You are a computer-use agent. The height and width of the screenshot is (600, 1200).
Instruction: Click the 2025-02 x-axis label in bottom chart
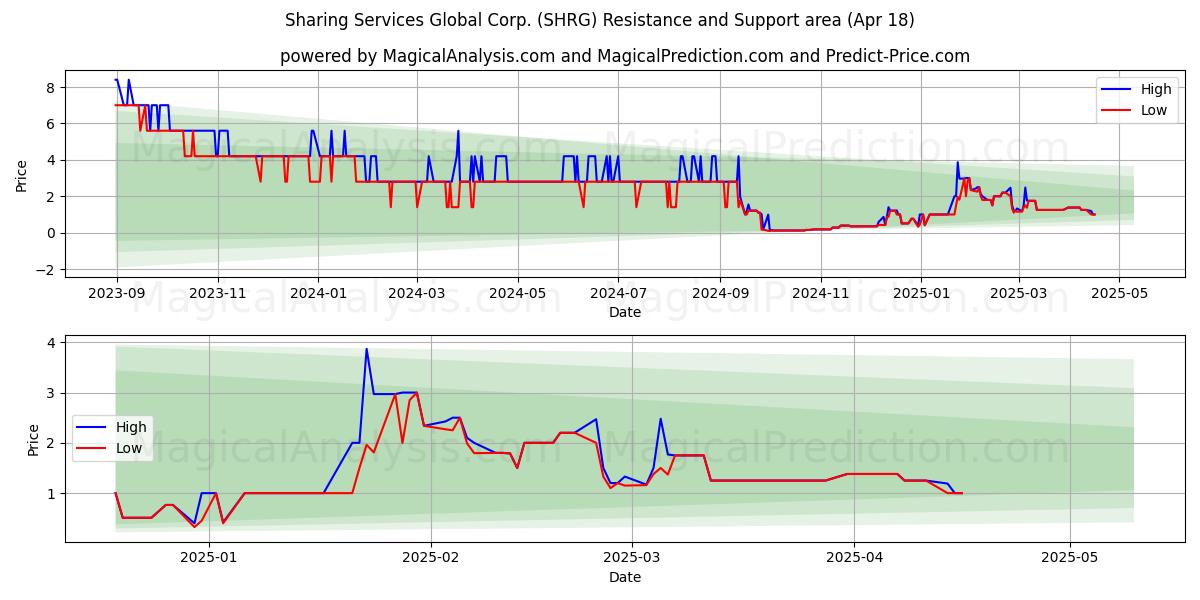pyautogui.click(x=431, y=560)
